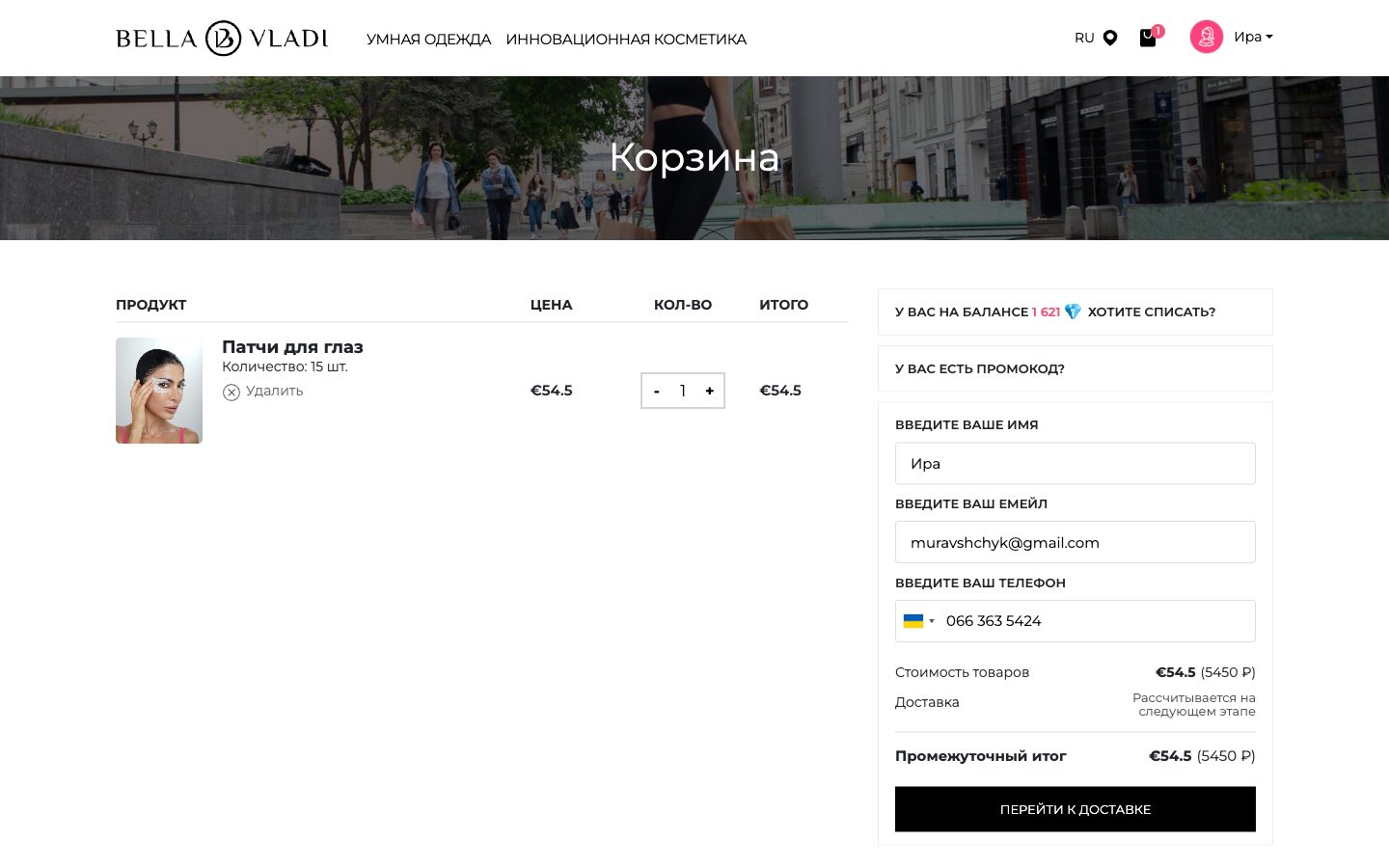This screenshot has width=1389, height=868.
Task: Expand the balance write-off panel
Action: coord(1076,312)
